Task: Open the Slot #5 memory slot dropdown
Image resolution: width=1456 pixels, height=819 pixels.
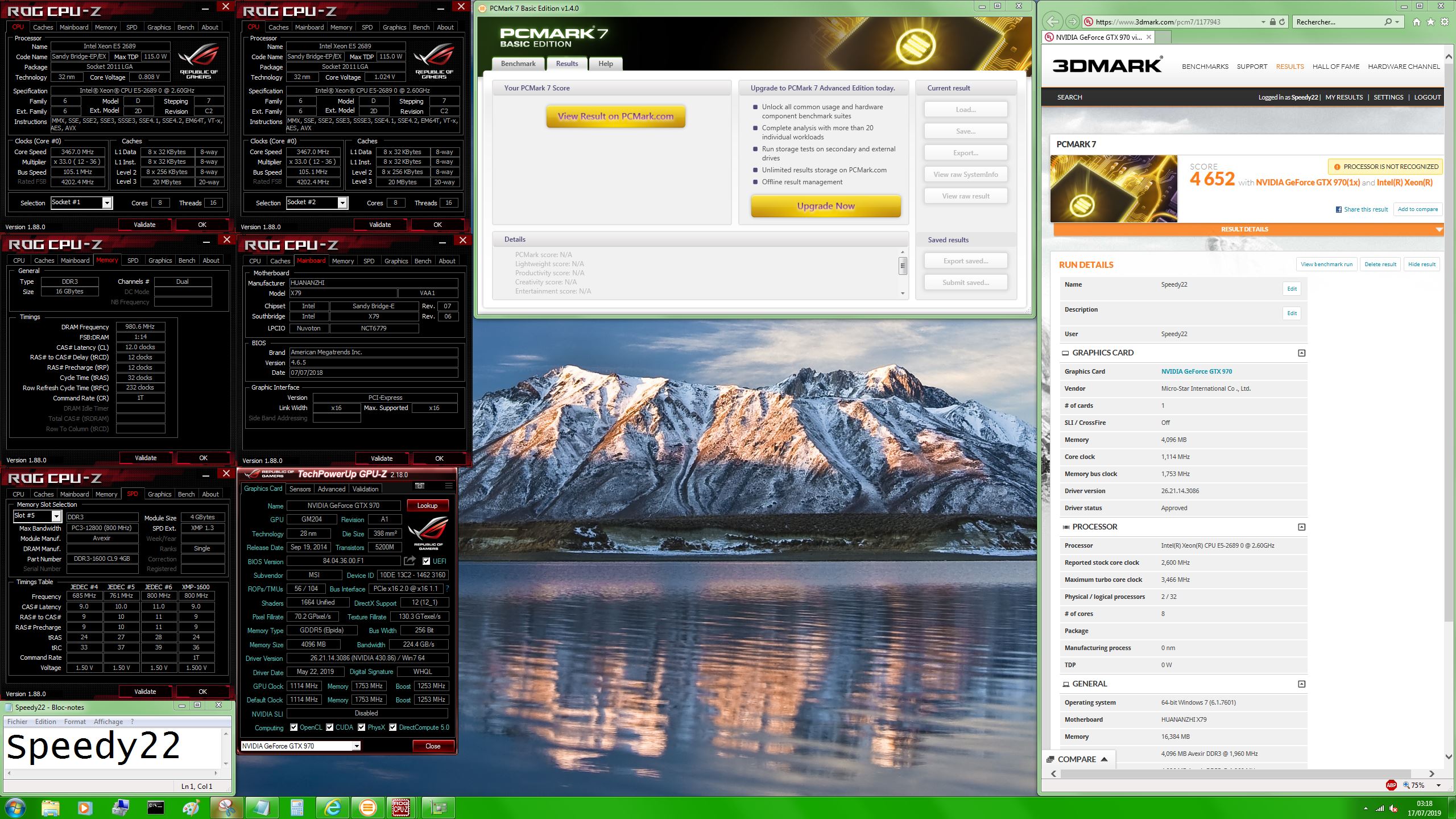Action: pos(56,516)
